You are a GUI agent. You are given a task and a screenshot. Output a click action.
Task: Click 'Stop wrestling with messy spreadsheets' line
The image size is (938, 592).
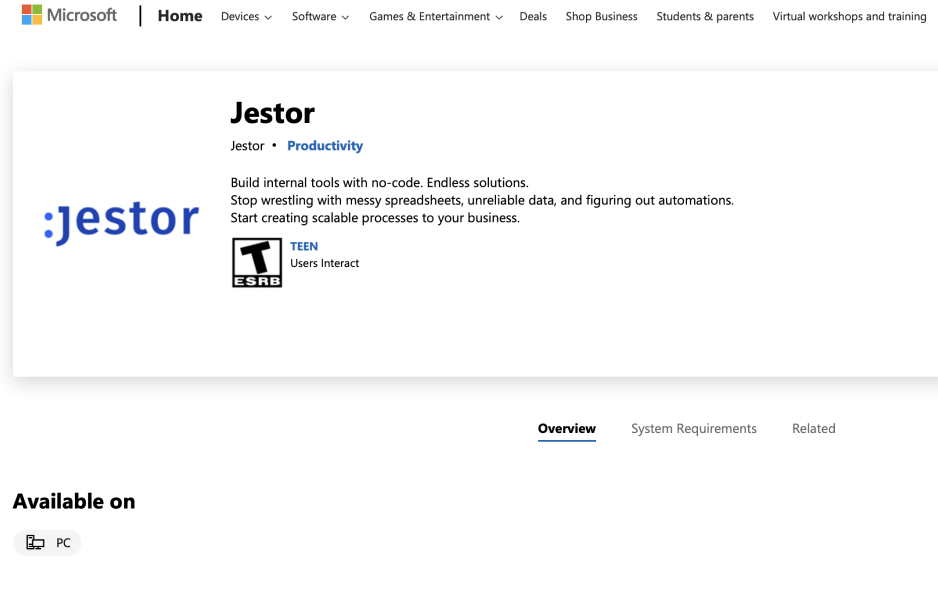[x=482, y=200]
